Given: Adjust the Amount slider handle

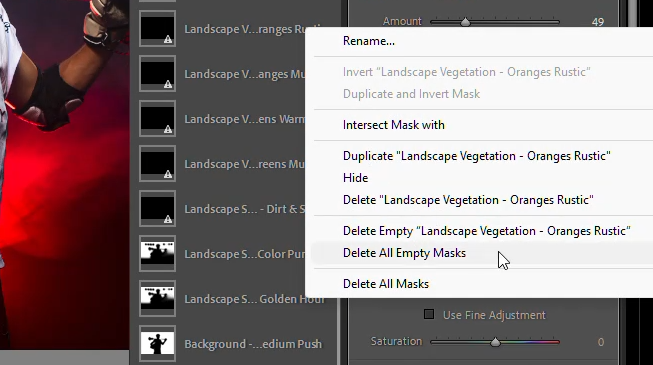Looking at the screenshot, I should pos(465,22).
